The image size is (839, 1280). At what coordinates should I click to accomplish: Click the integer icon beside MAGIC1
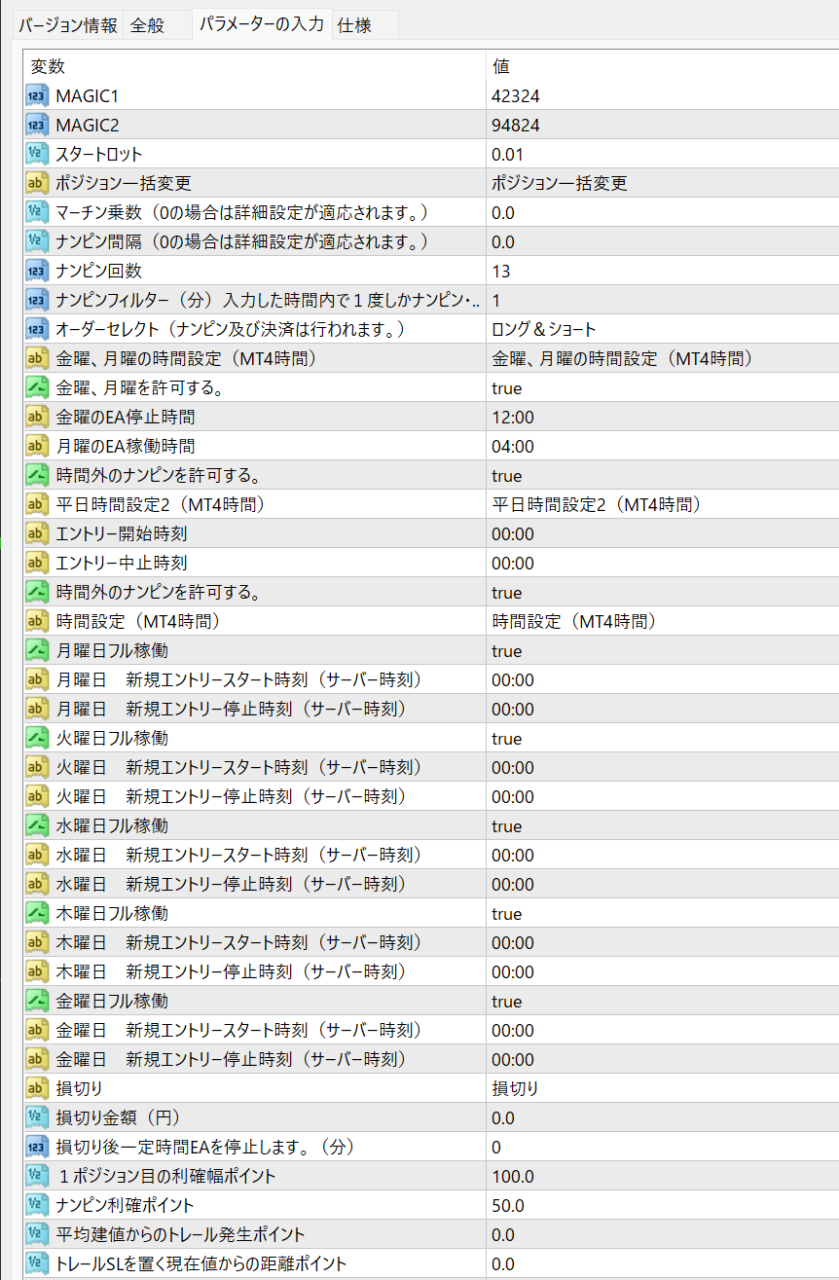click(x=37, y=96)
